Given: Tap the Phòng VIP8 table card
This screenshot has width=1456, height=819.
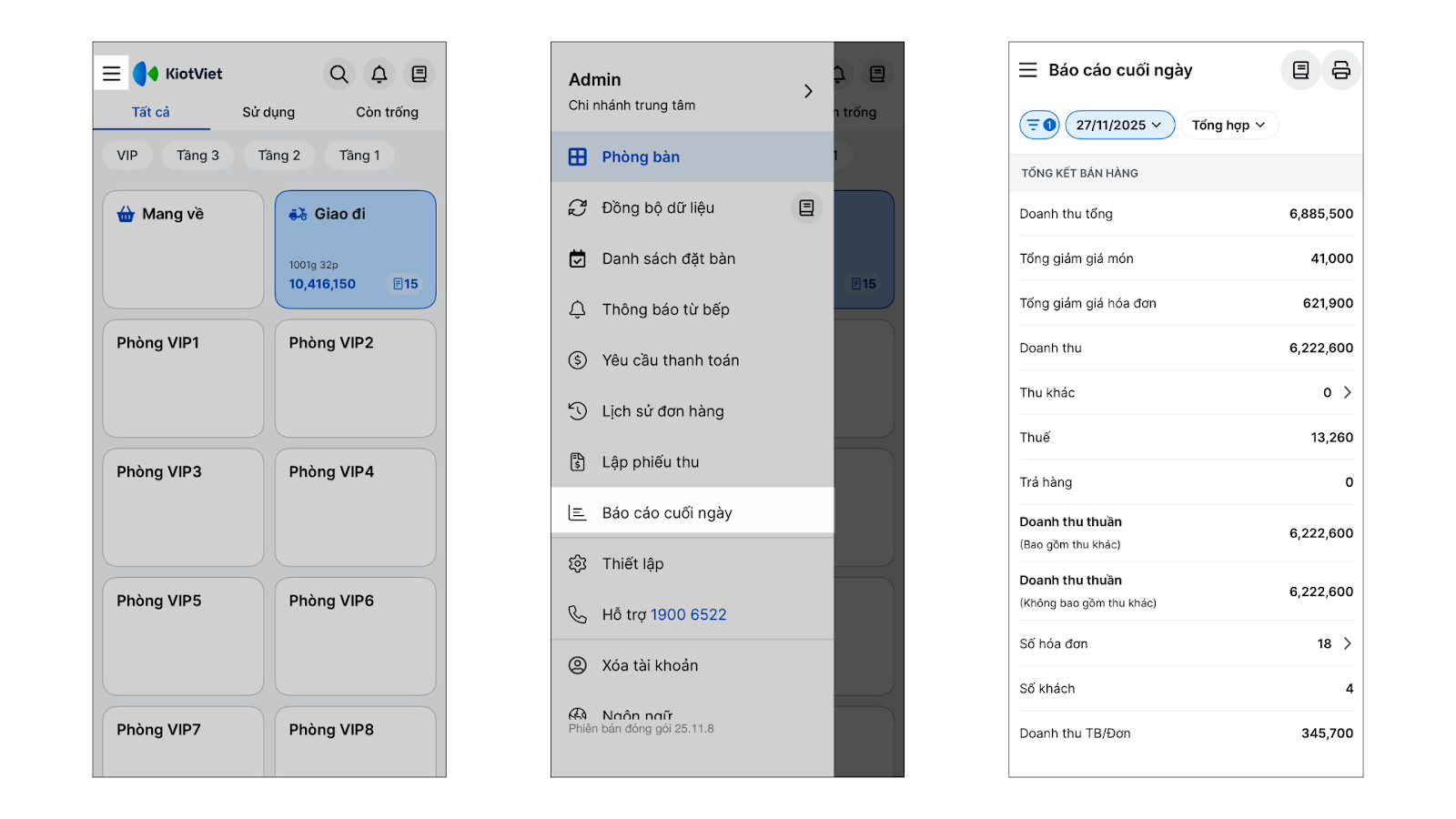Looking at the screenshot, I should [x=356, y=742].
